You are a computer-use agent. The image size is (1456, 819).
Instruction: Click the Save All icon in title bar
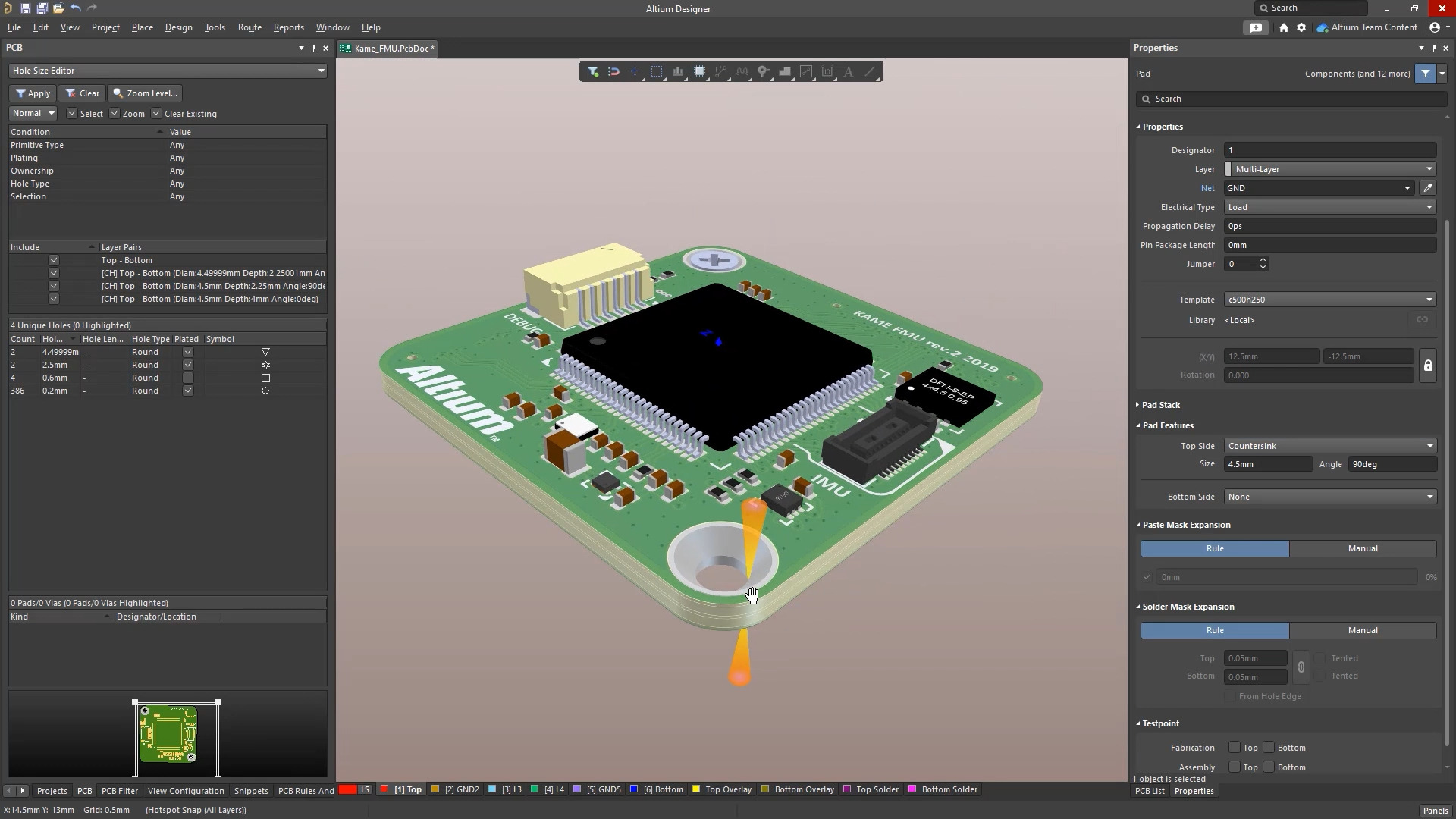42,8
